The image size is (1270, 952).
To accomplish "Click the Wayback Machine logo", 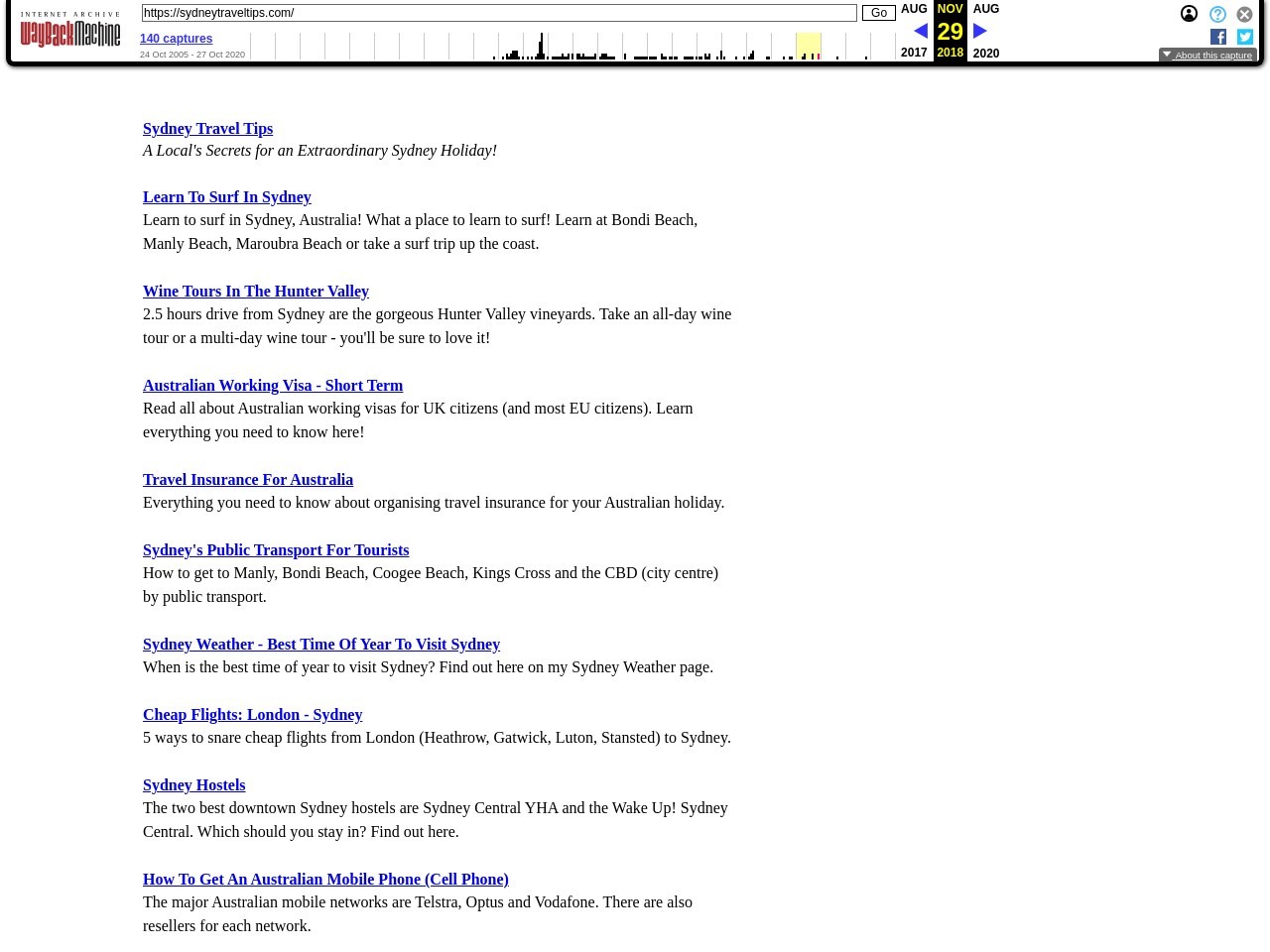I will (x=70, y=30).
